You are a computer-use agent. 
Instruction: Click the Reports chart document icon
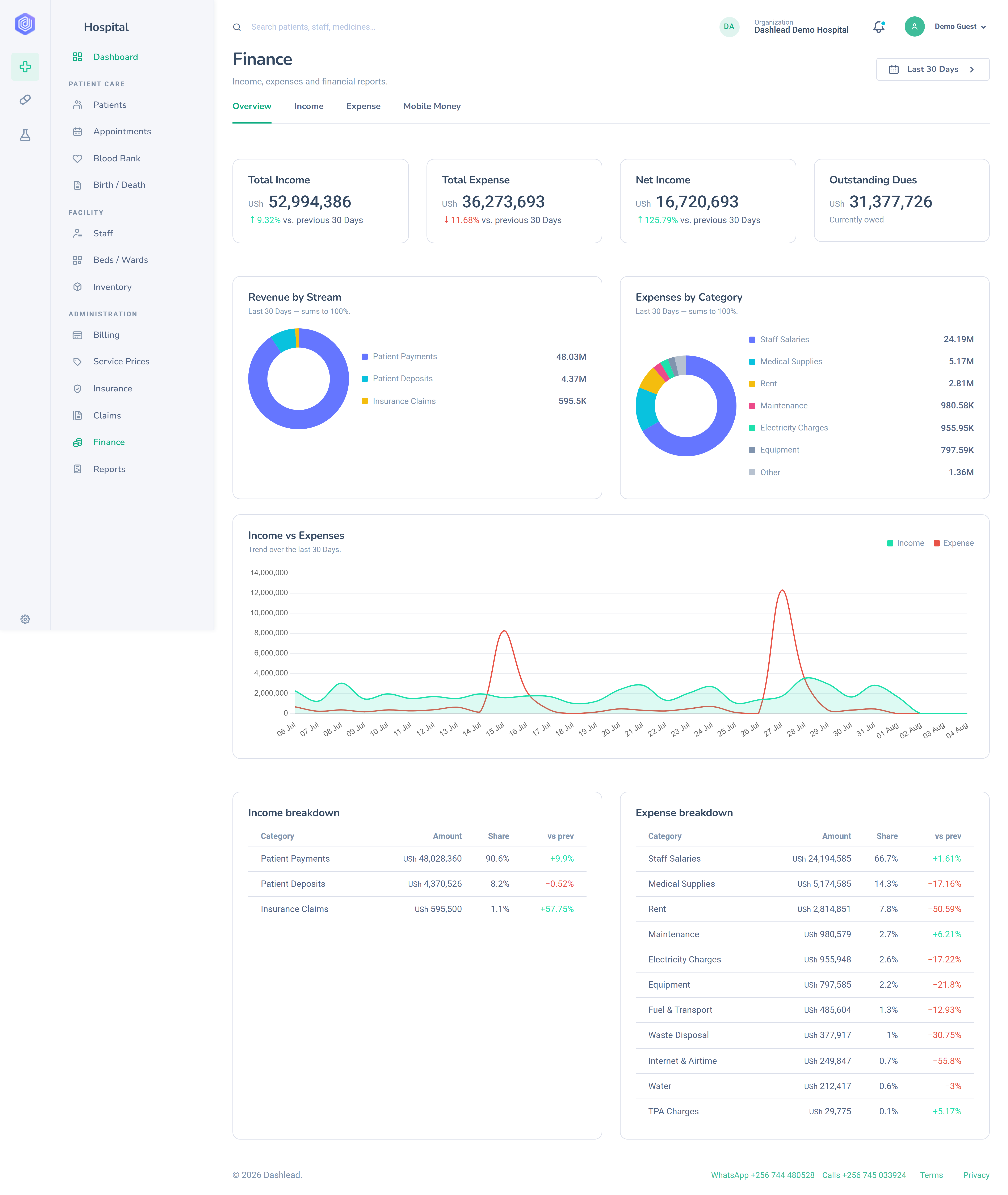tap(78, 469)
